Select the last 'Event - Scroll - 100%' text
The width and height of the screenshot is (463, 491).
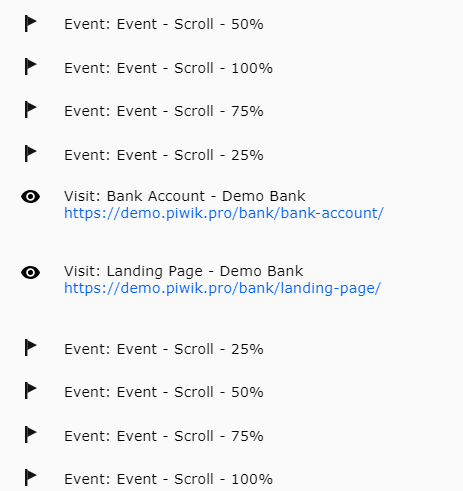click(x=195, y=479)
